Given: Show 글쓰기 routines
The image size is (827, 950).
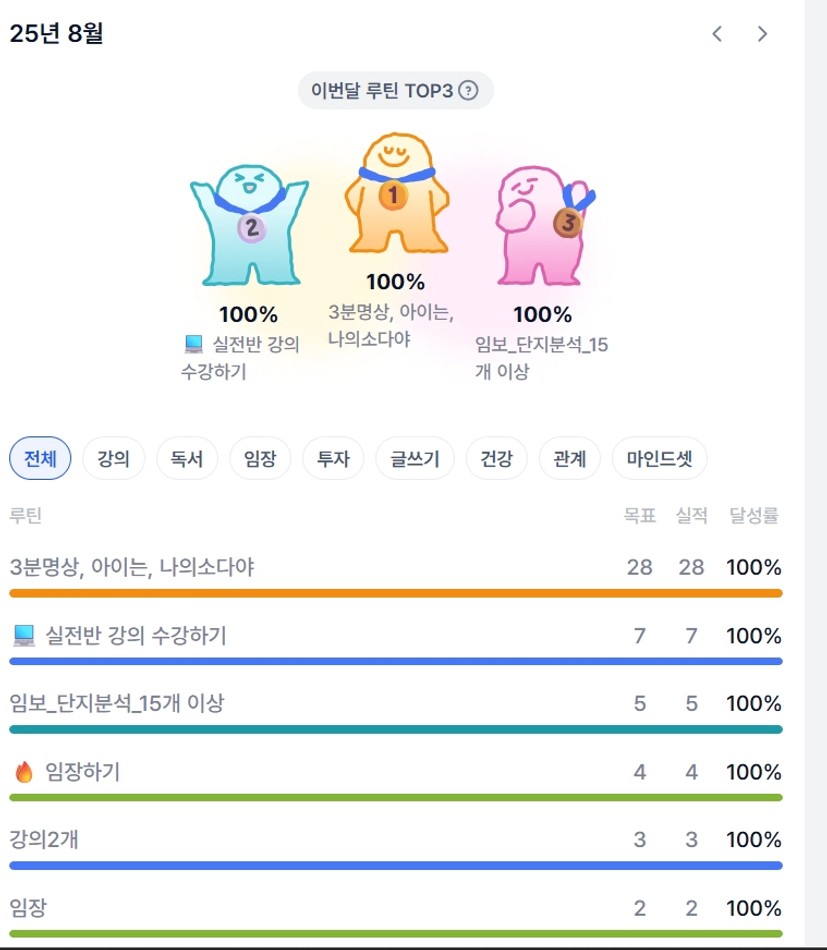Looking at the screenshot, I should pyautogui.click(x=414, y=458).
